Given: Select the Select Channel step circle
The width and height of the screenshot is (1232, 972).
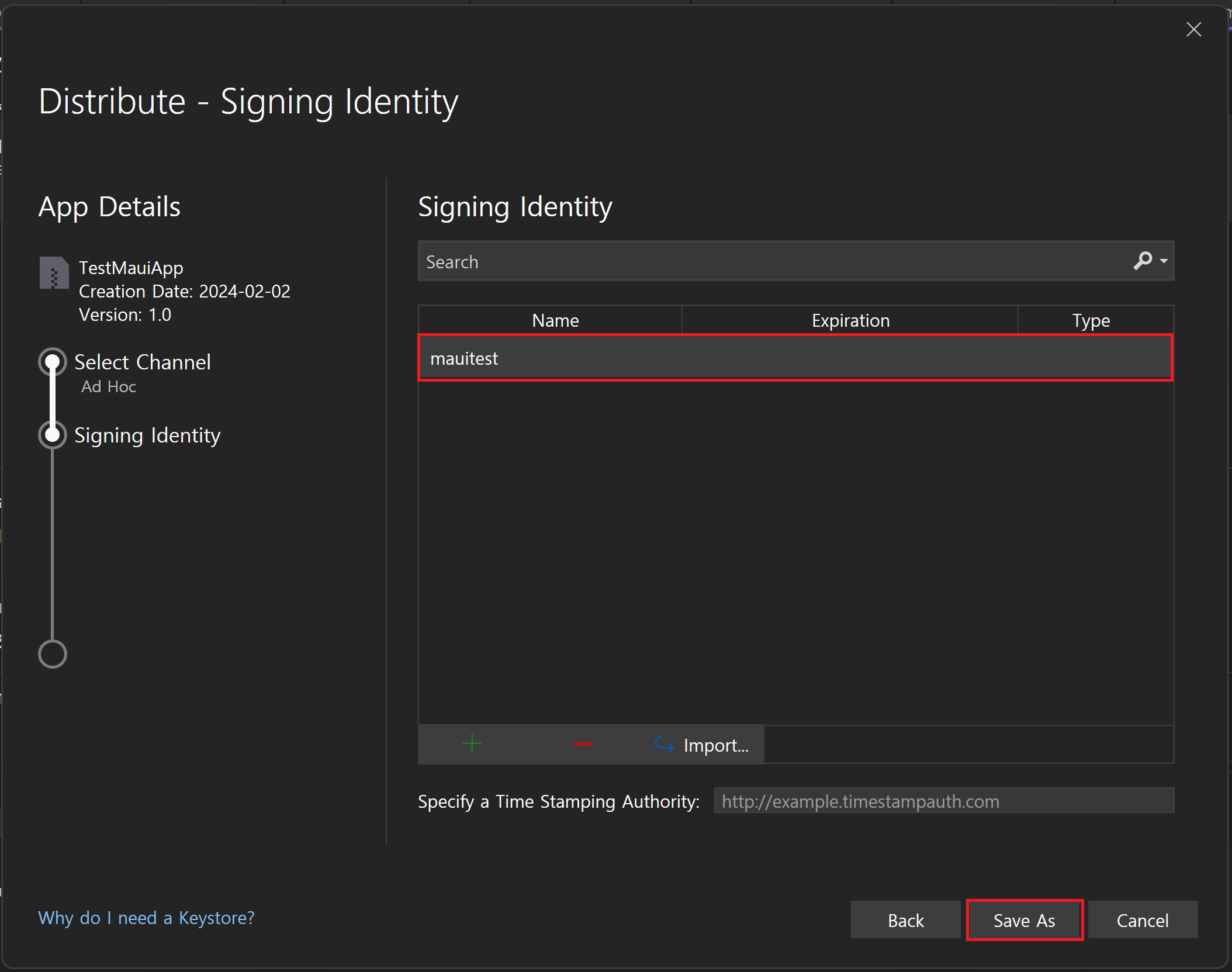Looking at the screenshot, I should coord(53,362).
